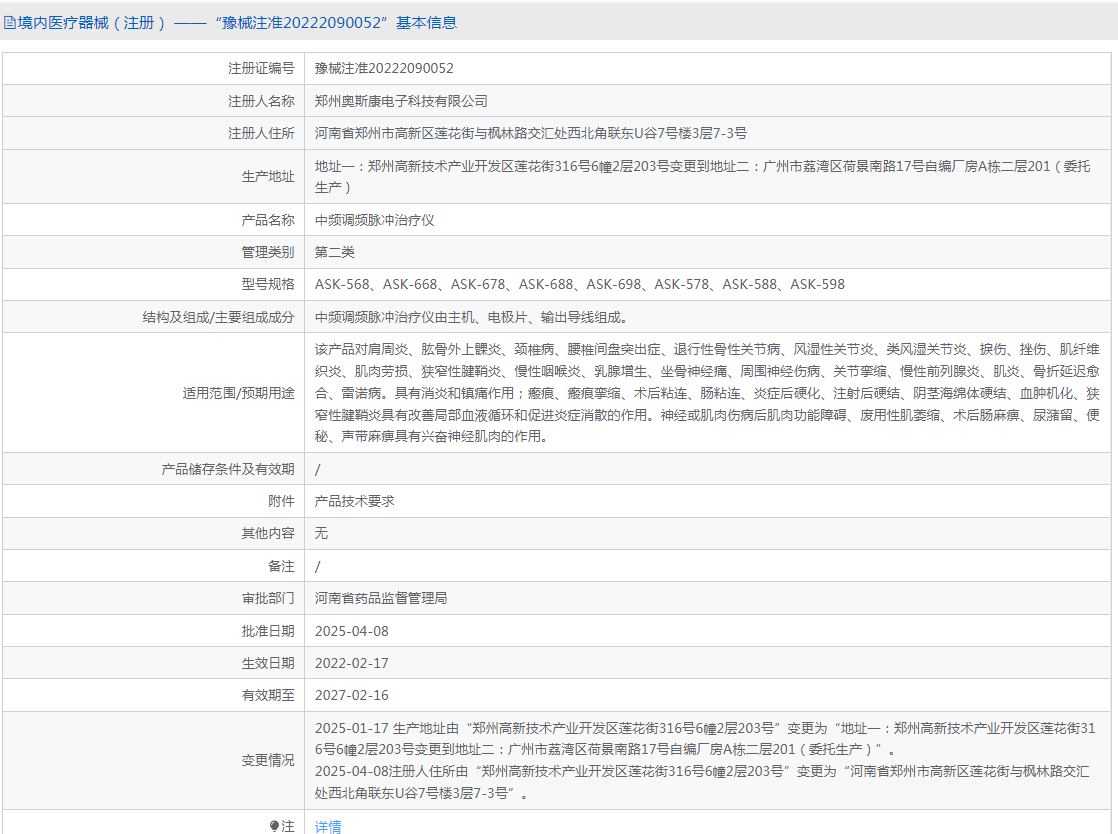Screen dimensions: 1118x834
Task: Click the 型号规格 row label
Action: (267, 284)
